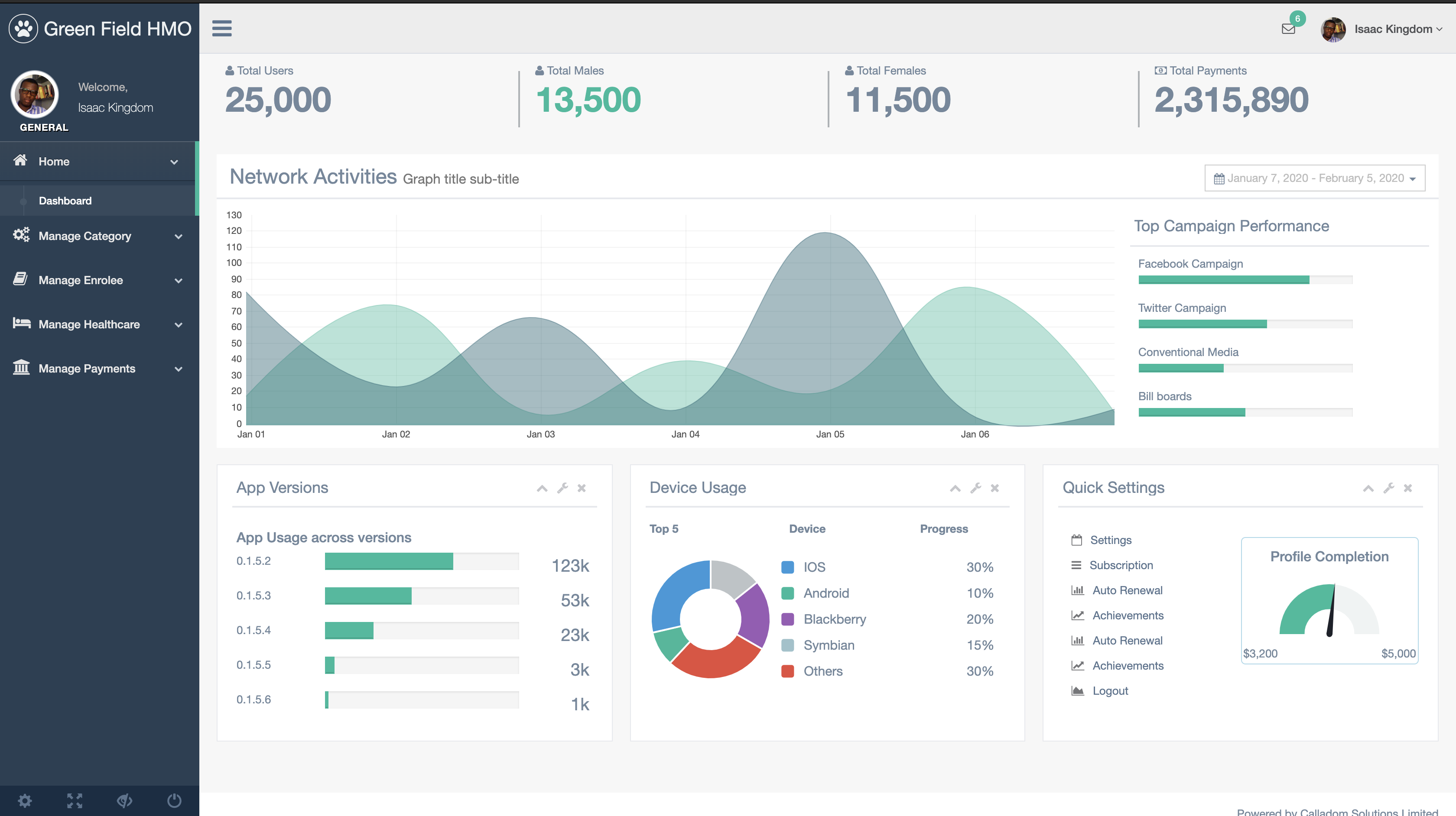Click the settings gear icon in sidebar footer
This screenshot has height=816, width=1456.
coord(25,800)
